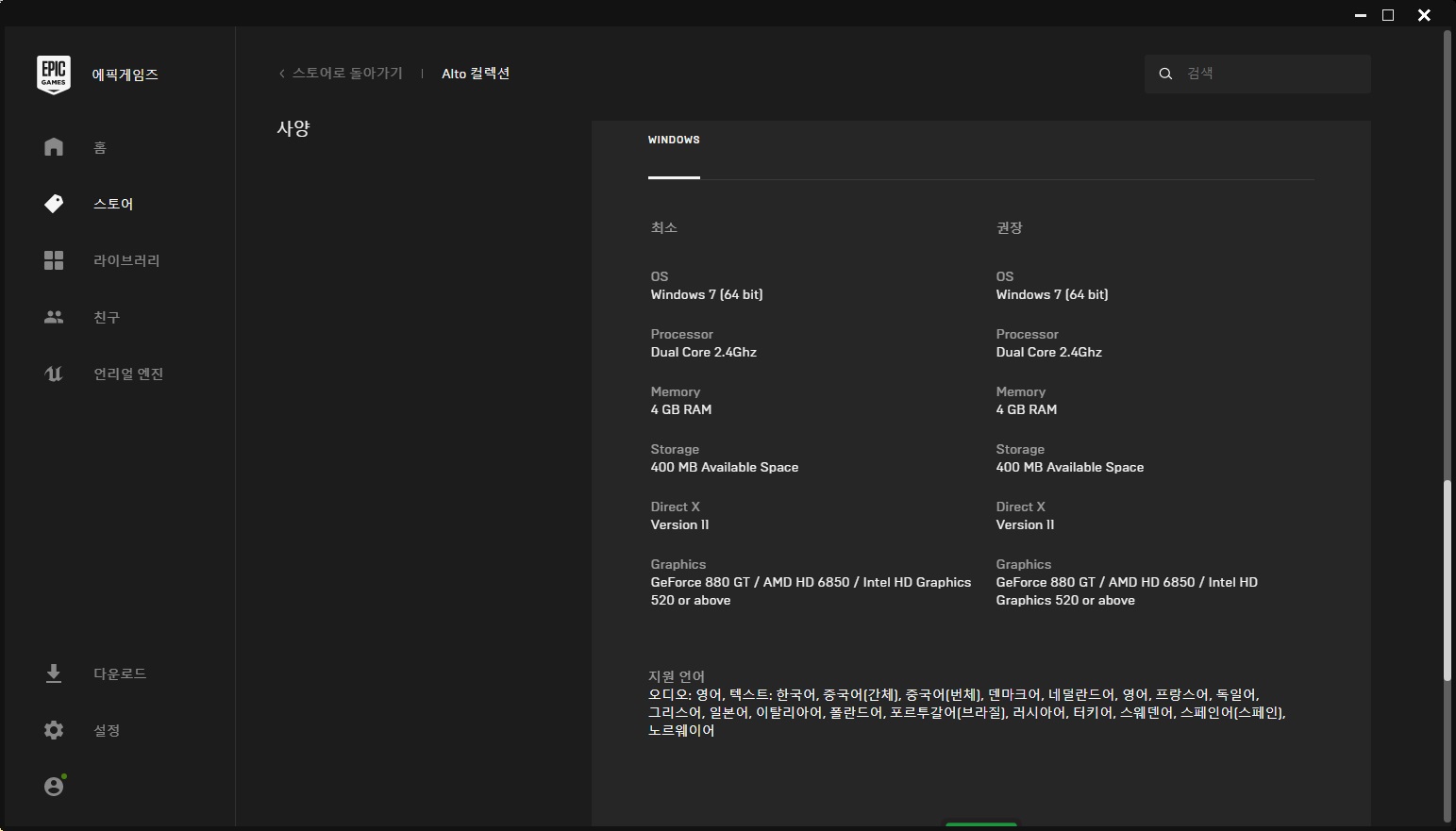The width and height of the screenshot is (1456, 831).
Task: Open the Library grid icon
Action: 54,260
